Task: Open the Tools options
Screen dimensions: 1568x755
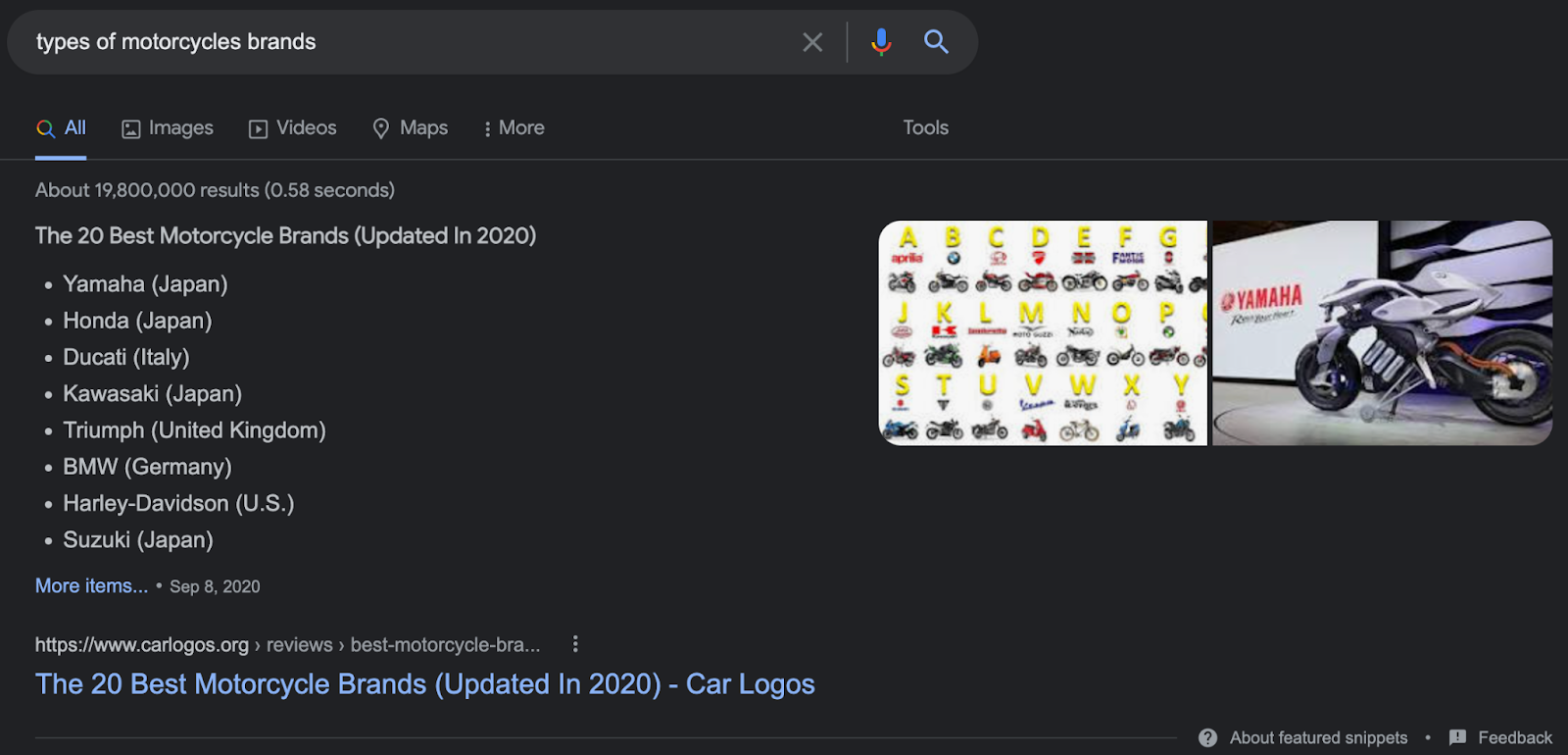Action: pyautogui.click(x=925, y=128)
